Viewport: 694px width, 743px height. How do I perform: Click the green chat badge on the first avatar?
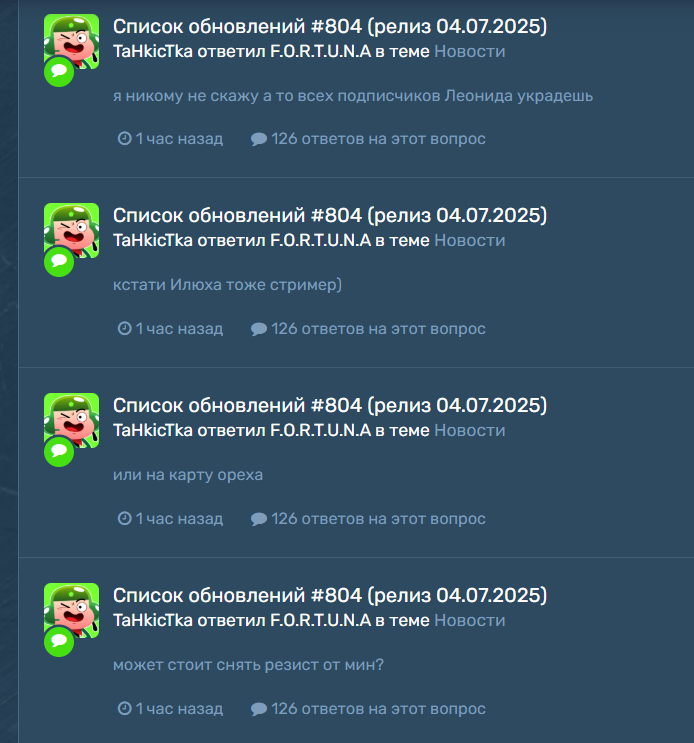pyautogui.click(x=59, y=72)
